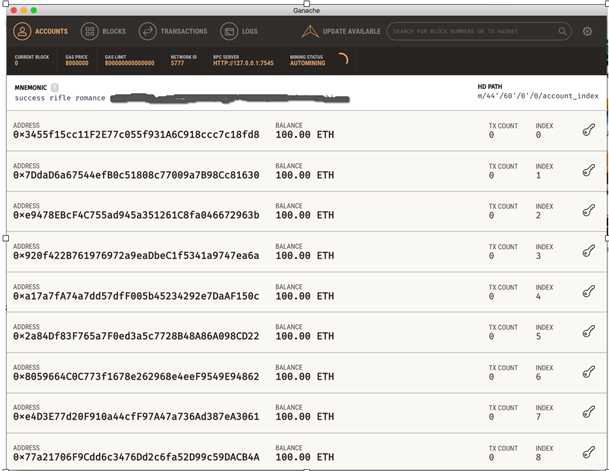Select address 0x2a84Df83F765a7F0ed3a5c7728B48A86A098CD22
The height and width of the screenshot is (471, 609).
[136, 336]
